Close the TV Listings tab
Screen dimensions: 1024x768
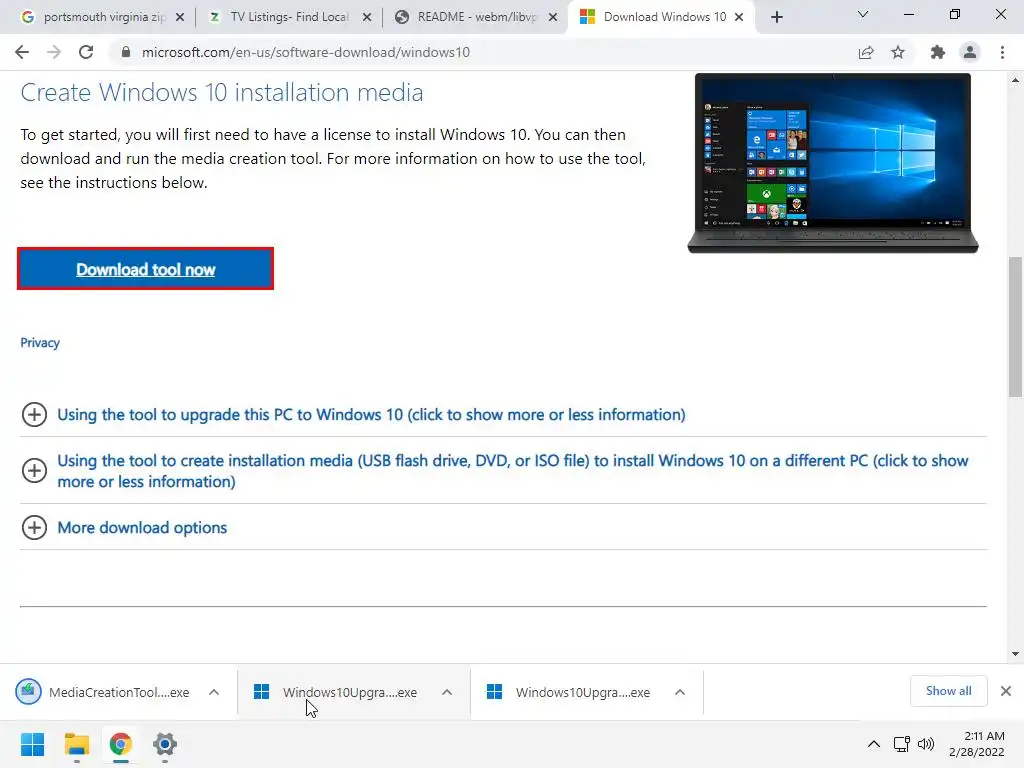click(367, 17)
